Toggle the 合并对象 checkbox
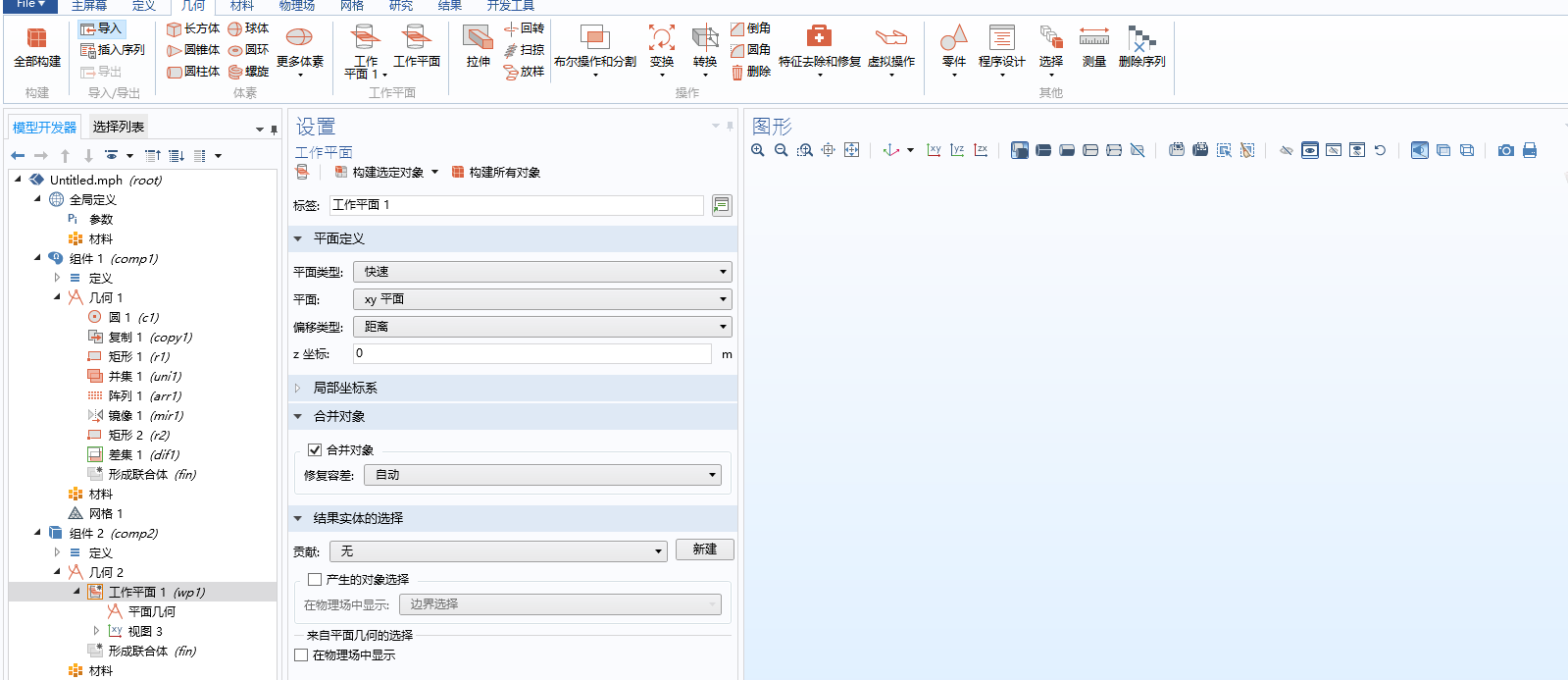Screen dimensions: 1568x680 click(x=315, y=449)
